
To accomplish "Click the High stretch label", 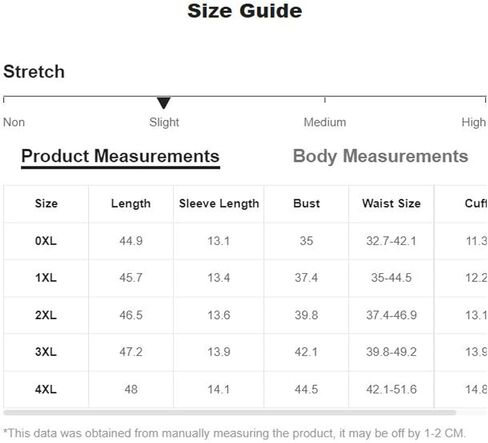I will click(473, 122).
